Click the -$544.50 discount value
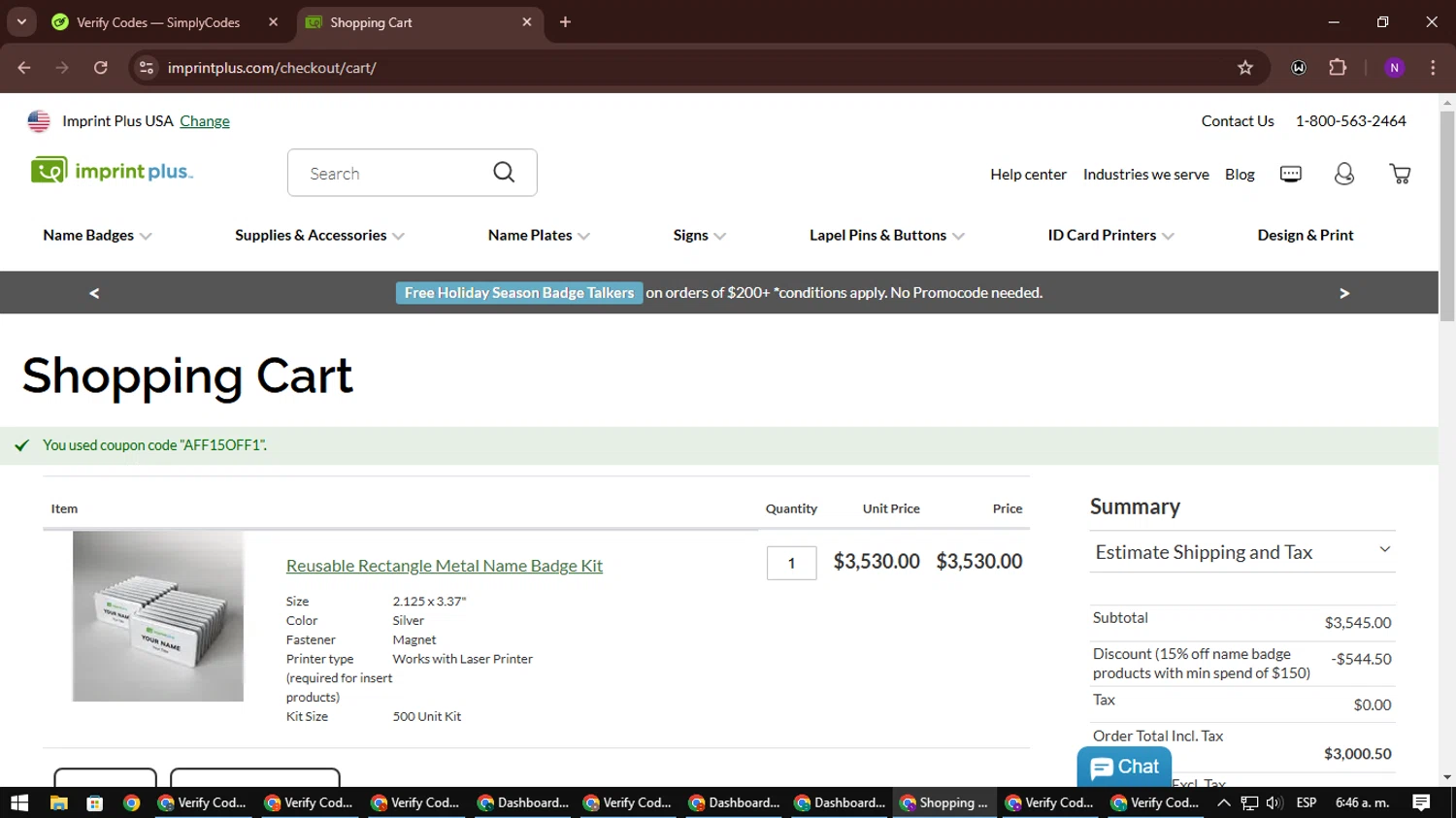The width and height of the screenshot is (1456, 818). point(1361,659)
